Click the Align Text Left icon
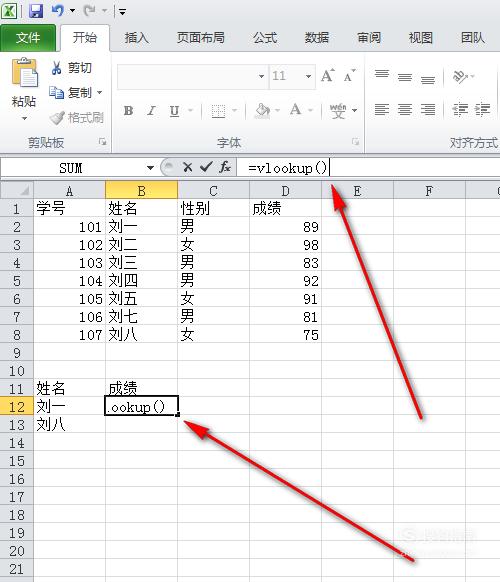The height and width of the screenshot is (582, 500). click(382, 110)
